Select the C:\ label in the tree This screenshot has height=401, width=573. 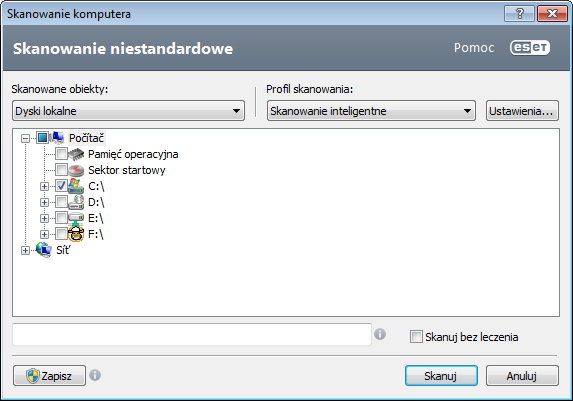(x=96, y=186)
